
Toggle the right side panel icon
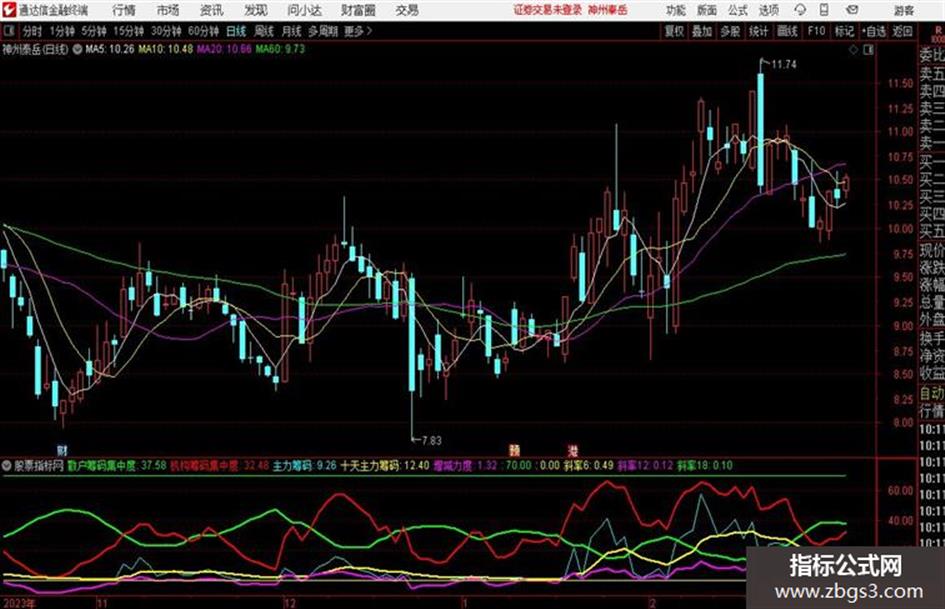click(x=868, y=50)
